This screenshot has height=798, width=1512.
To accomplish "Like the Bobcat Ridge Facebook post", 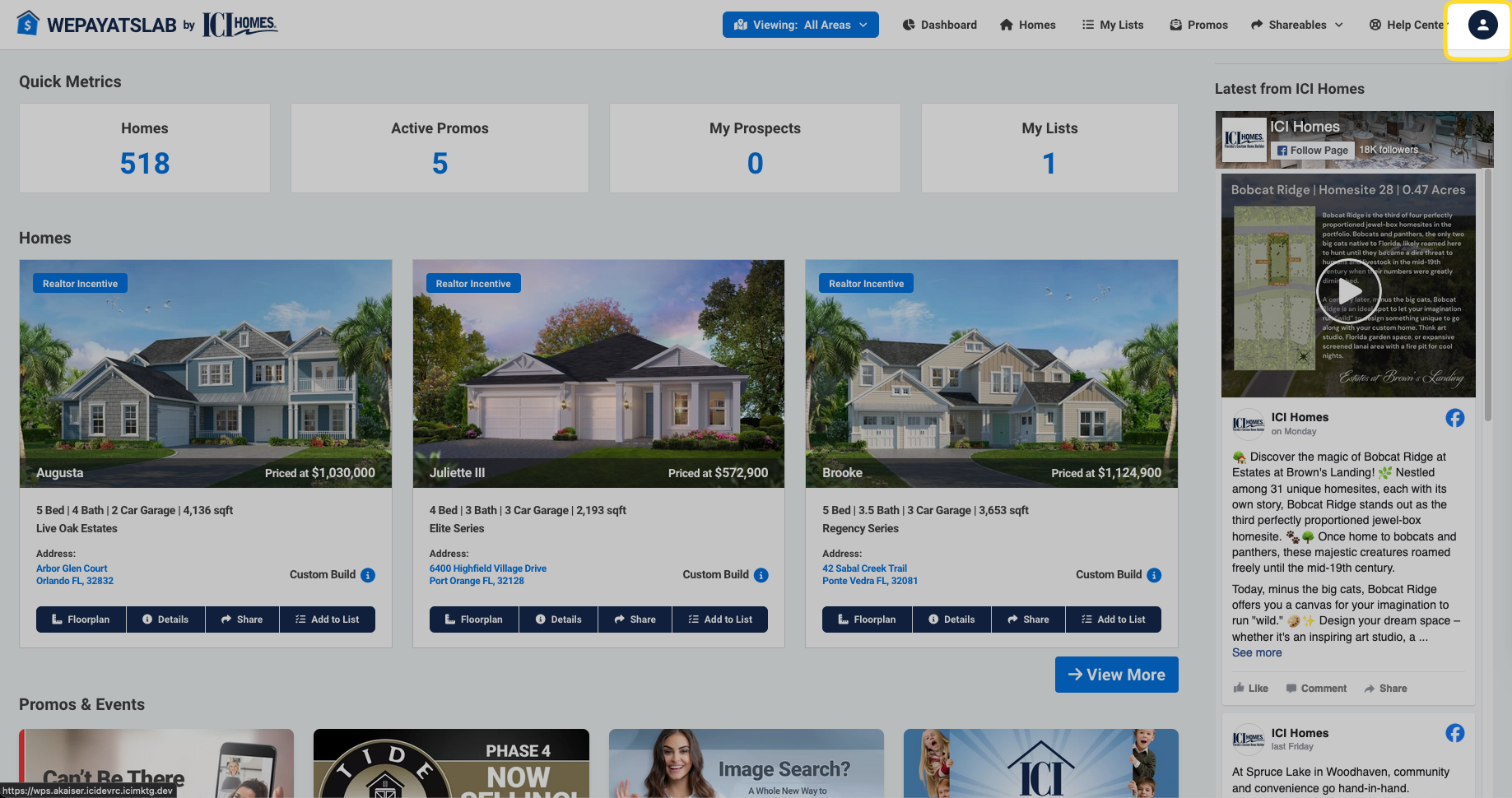I will pos(1250,689).
